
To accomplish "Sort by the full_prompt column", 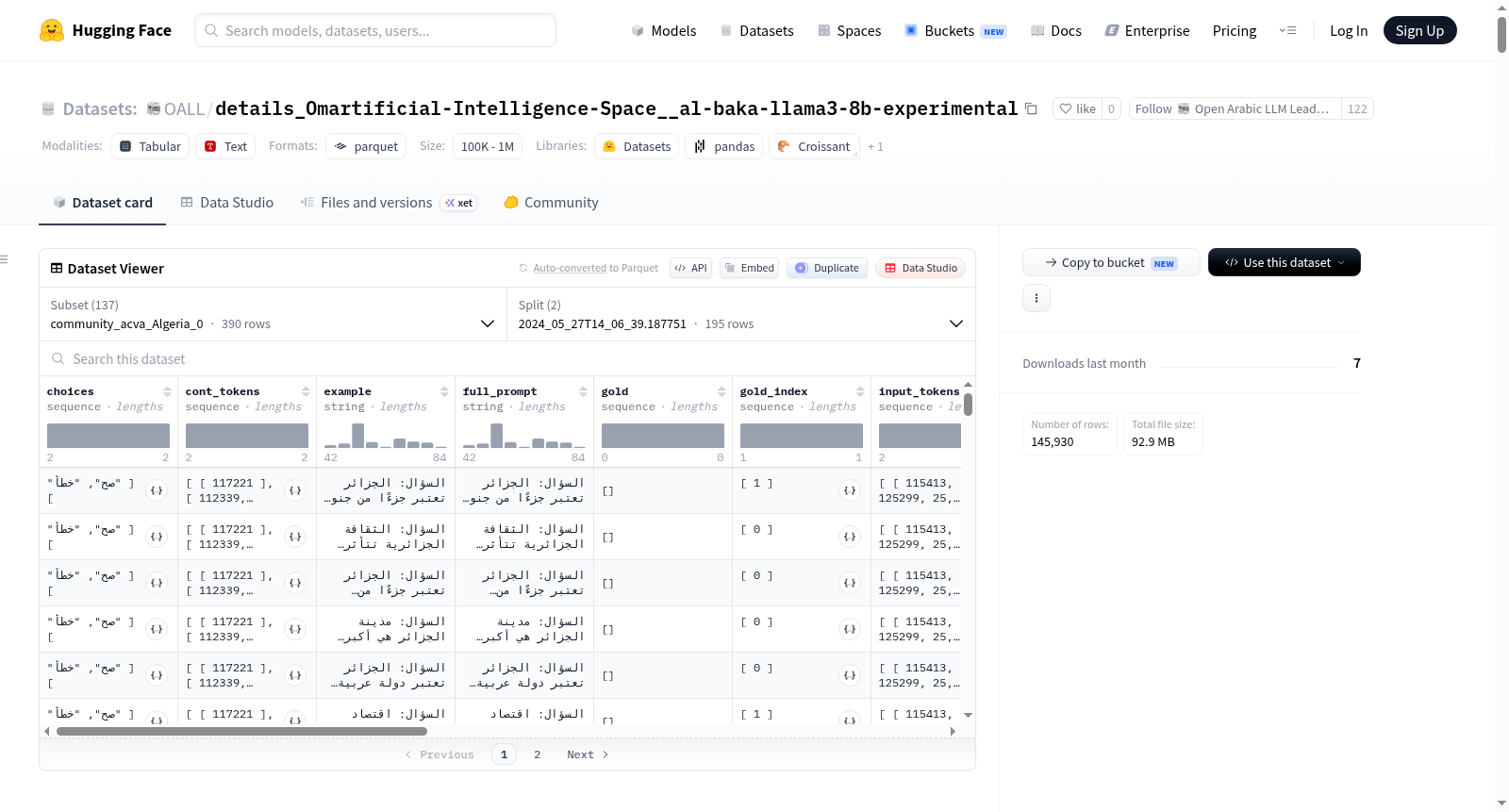I will (x=583, y=391).
